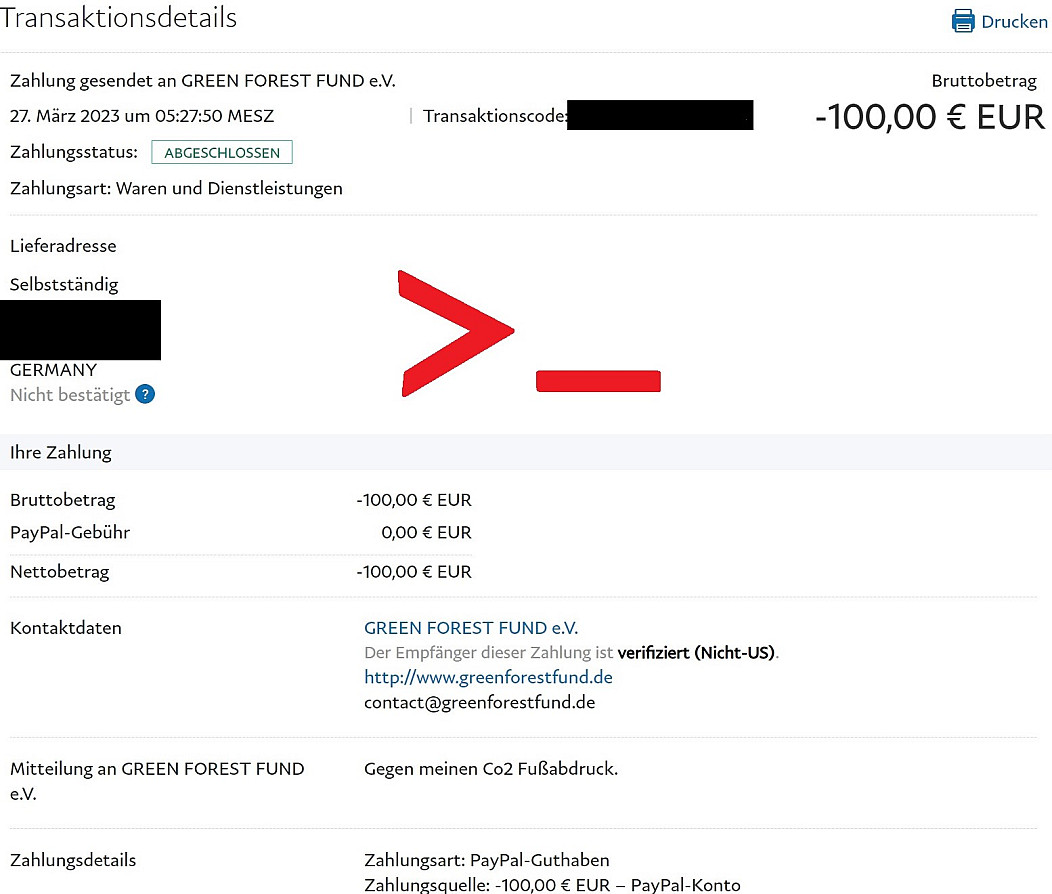This screenshot has height=894, width=1052.
Task: Click the bold verifiziert (Nicht-US) text
Action: 697,653
